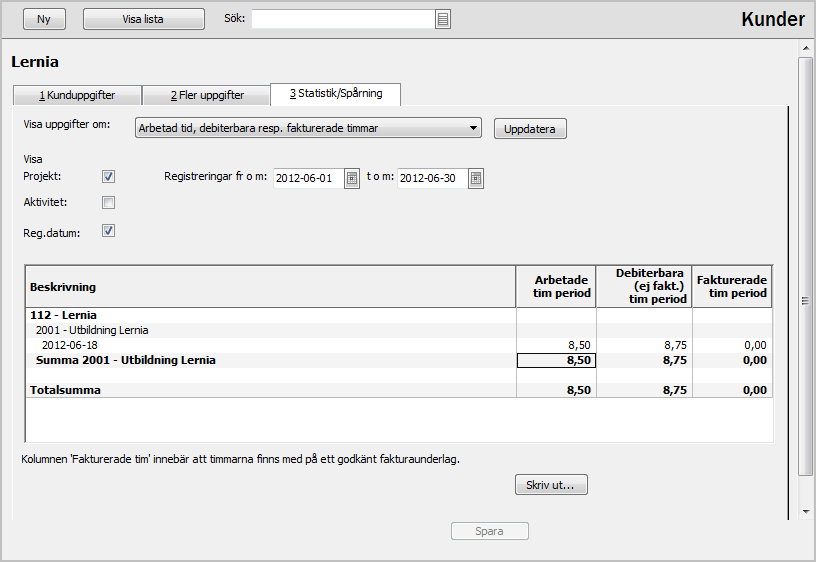The width and height of the screenshot is (816, 562).
Task: Click the to date field 2012-06-30
Action: [x=432, y=178]
